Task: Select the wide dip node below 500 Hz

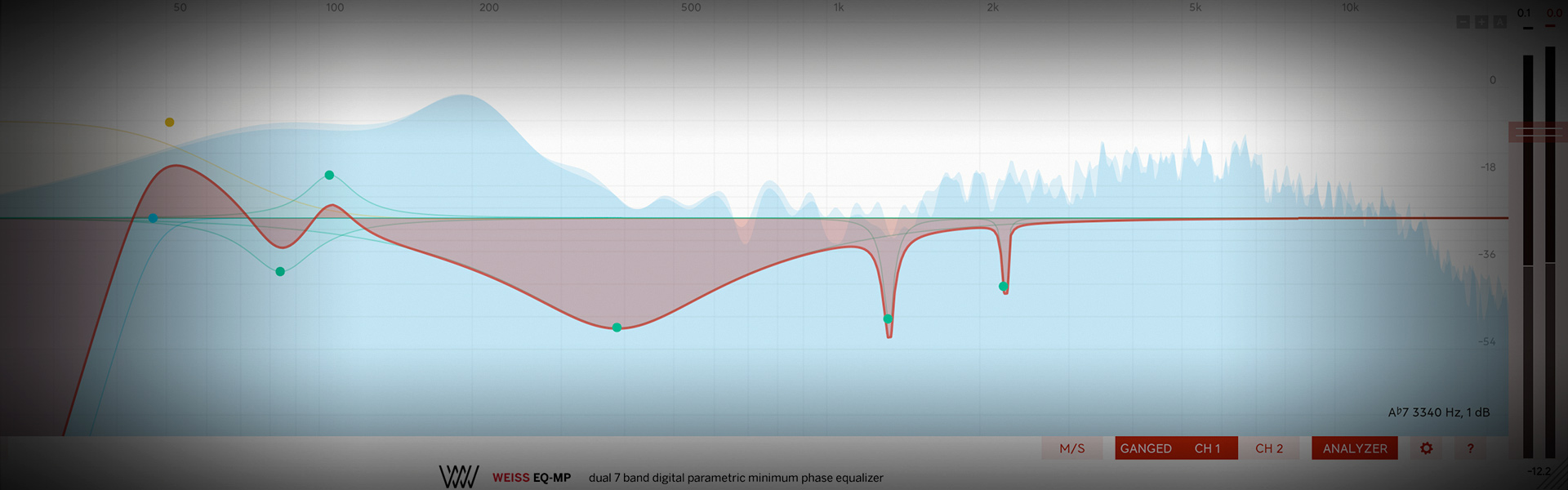Action: (x=617, y=327)
